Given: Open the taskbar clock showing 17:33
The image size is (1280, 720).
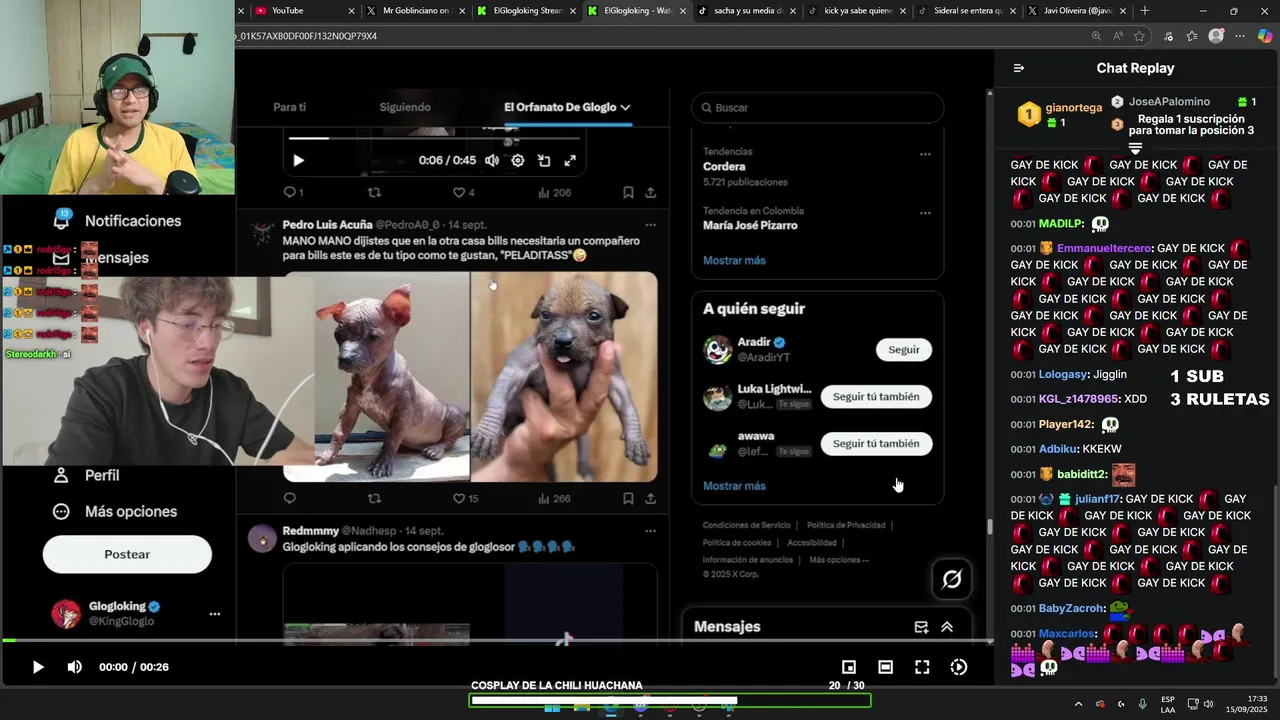Looking at the screenshot, I should pos(1248,704).
